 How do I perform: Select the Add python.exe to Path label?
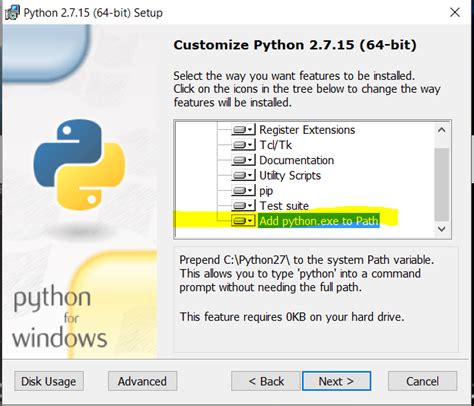319,221
